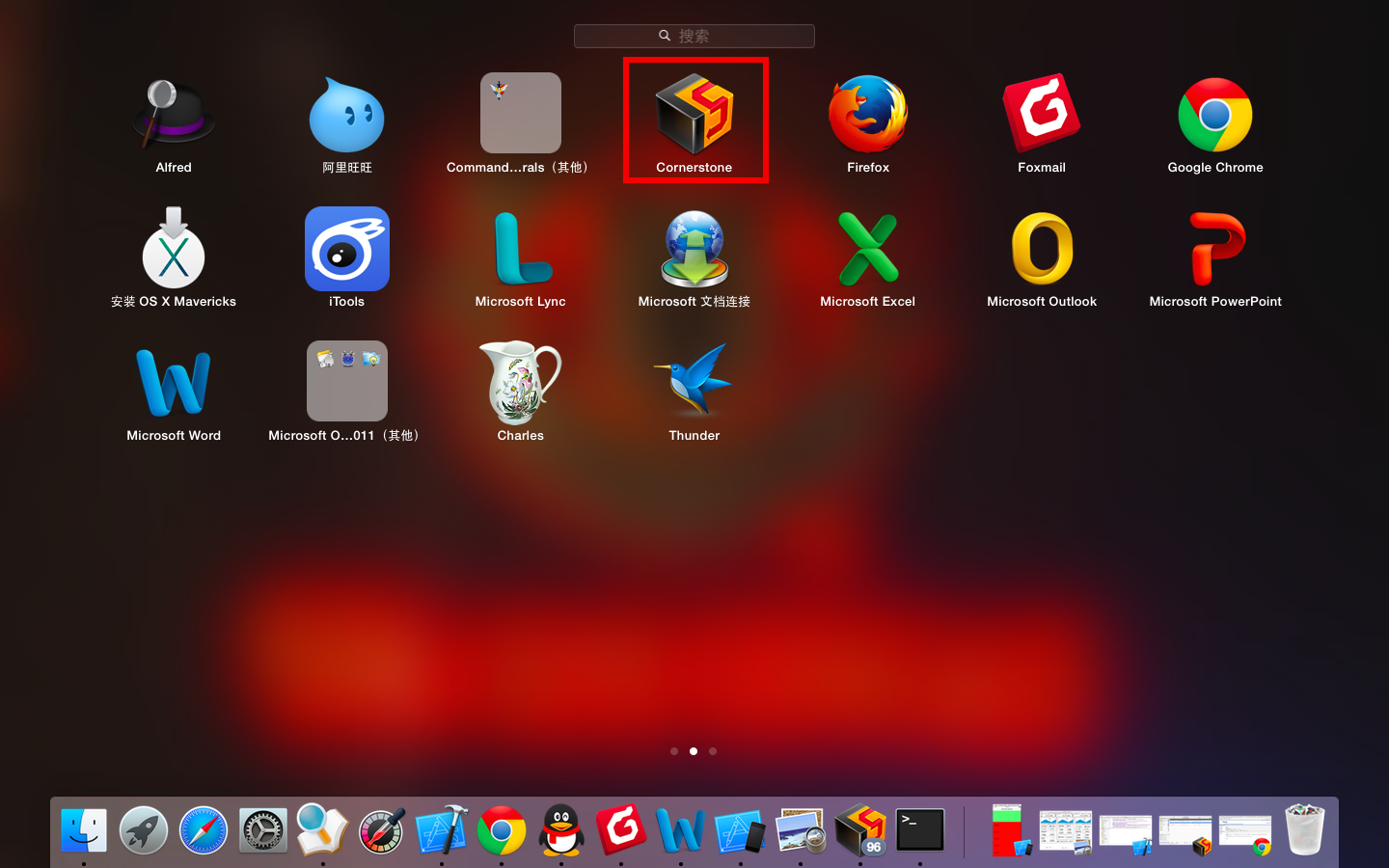Launch Google Chrome from Launchpad grid

tap(1215, 116)
